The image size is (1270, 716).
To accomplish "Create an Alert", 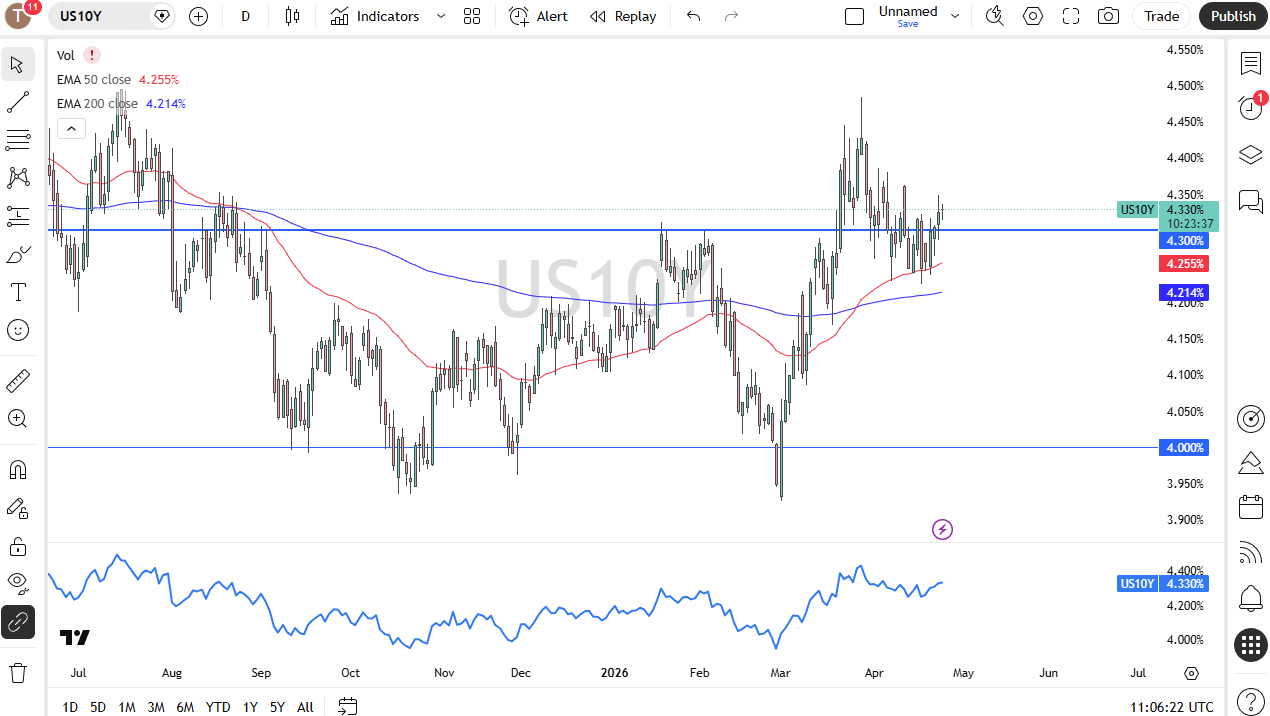I will point(538,16).
